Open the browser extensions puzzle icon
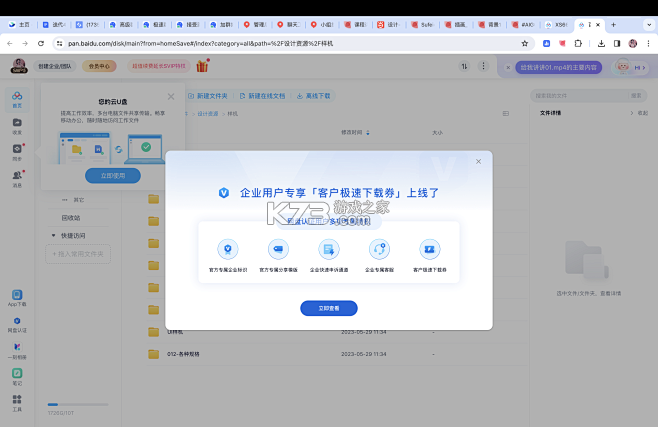658x427 pixels. click(x=578, y=43)
